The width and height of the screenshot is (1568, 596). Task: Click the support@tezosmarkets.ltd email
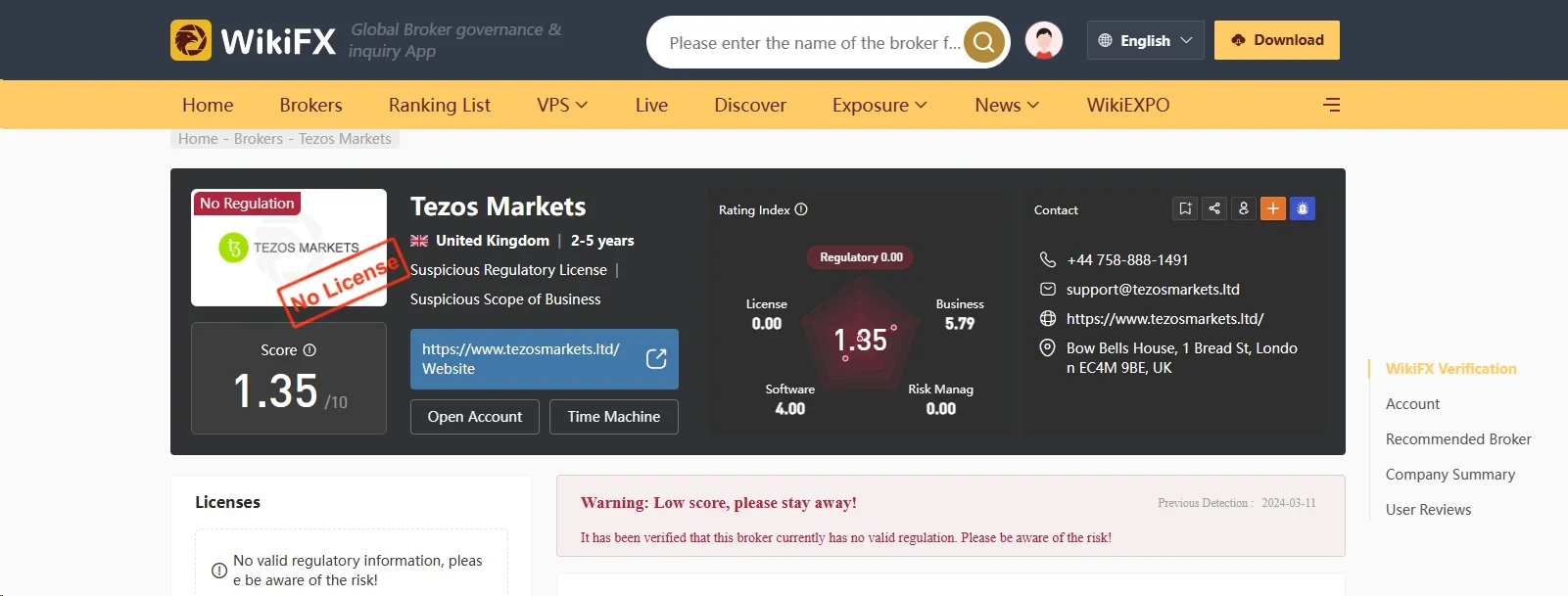(x=1153, y=289)
